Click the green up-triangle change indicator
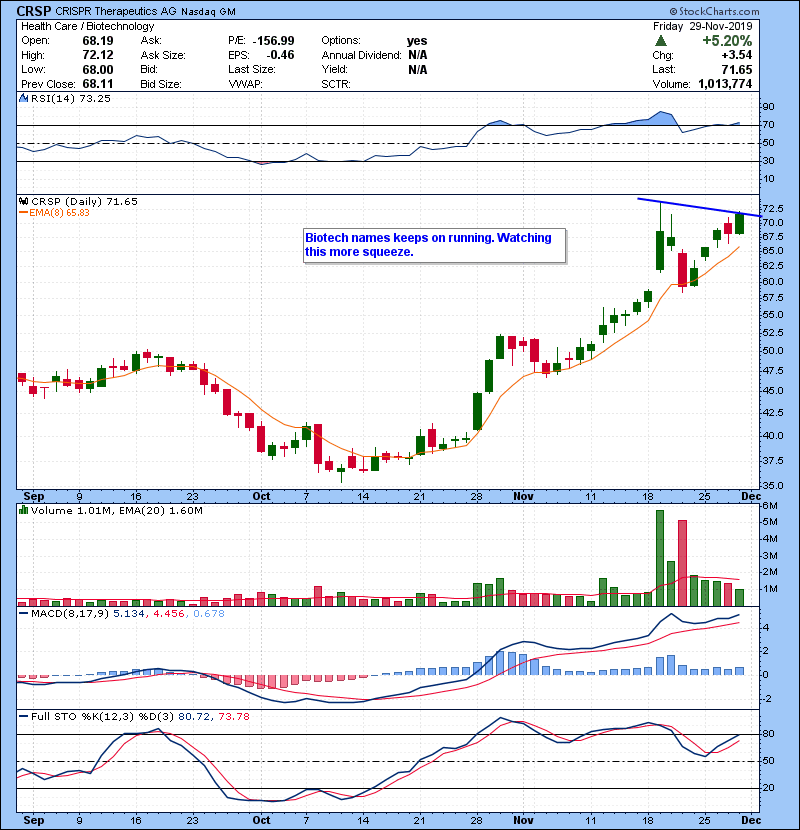 click(661, 41)
